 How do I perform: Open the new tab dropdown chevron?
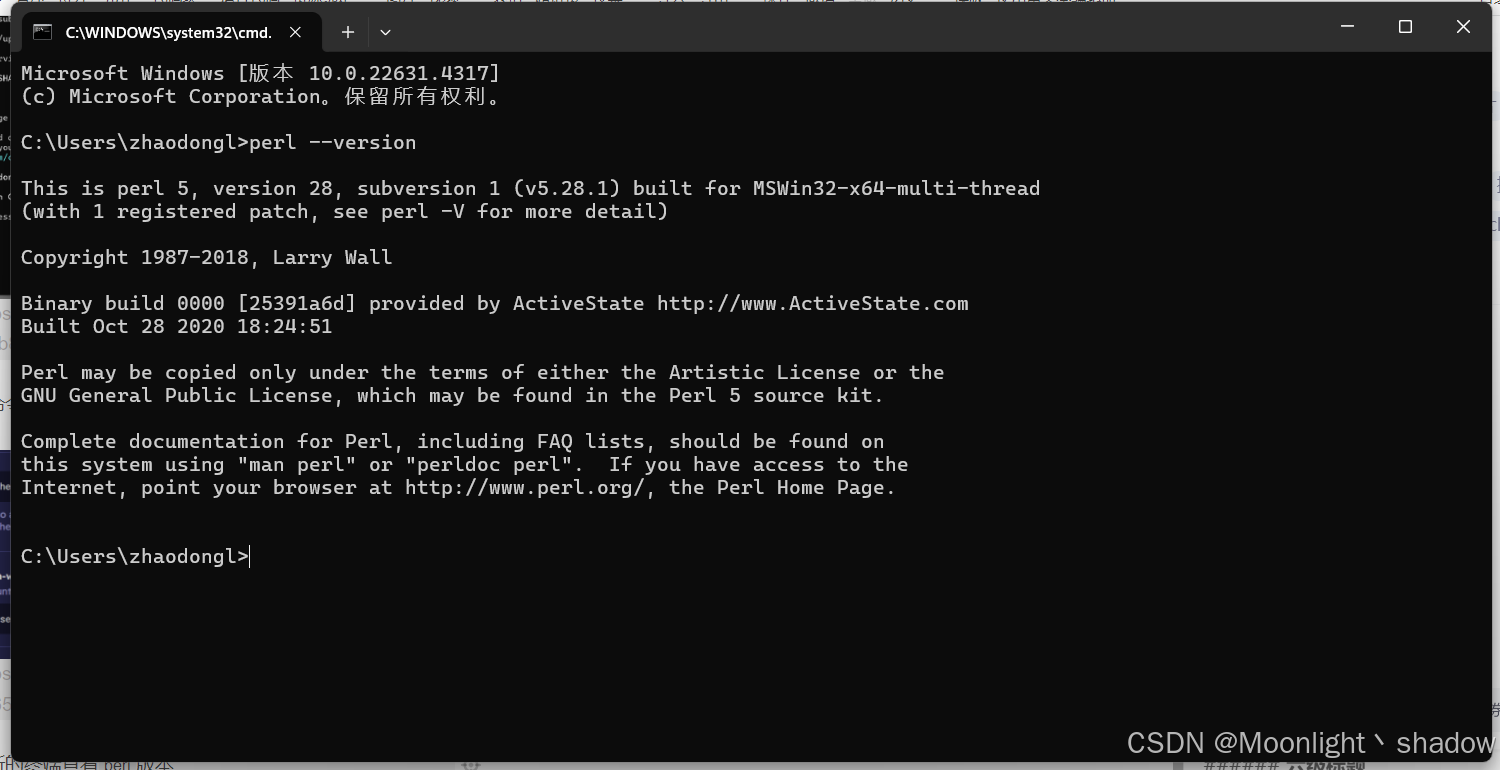click(385, 32)
